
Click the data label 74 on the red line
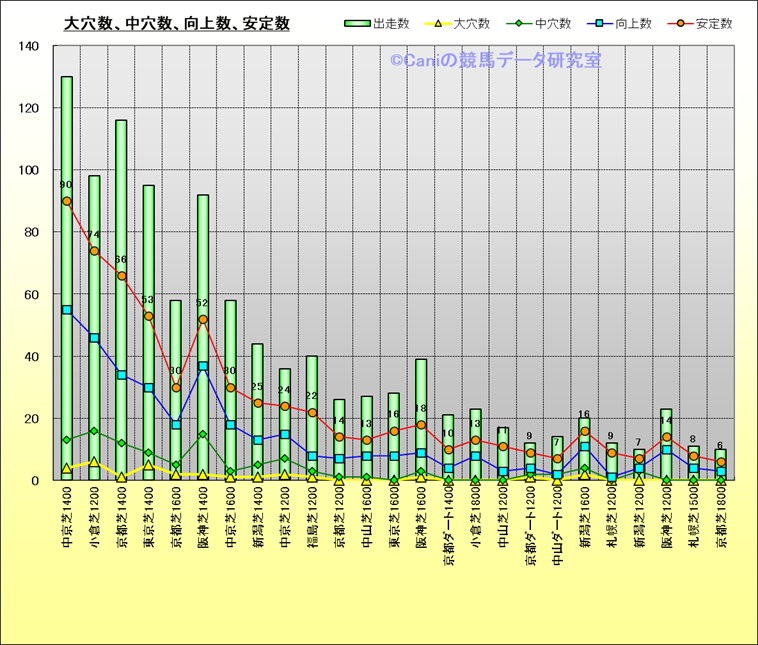point(94,236)
